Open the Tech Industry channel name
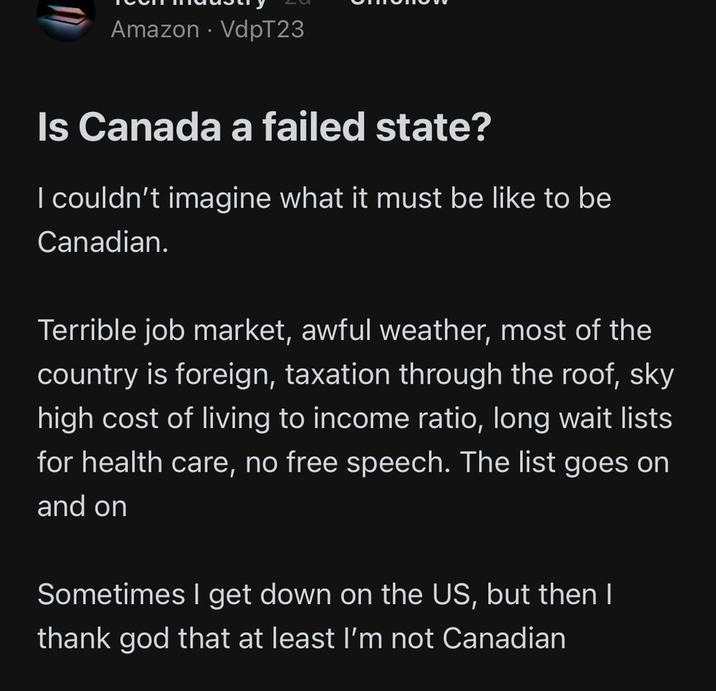 coord(188,4)
